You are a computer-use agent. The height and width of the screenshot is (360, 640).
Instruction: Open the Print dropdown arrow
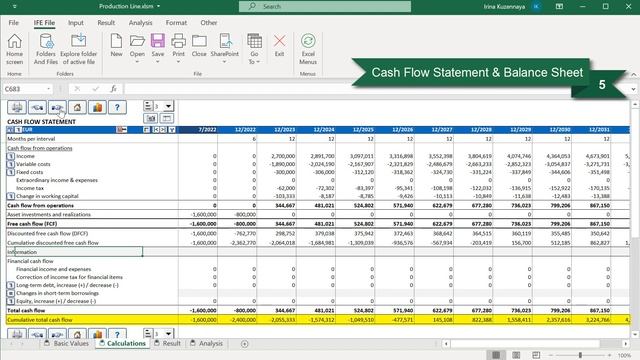[x=178, y=62]
